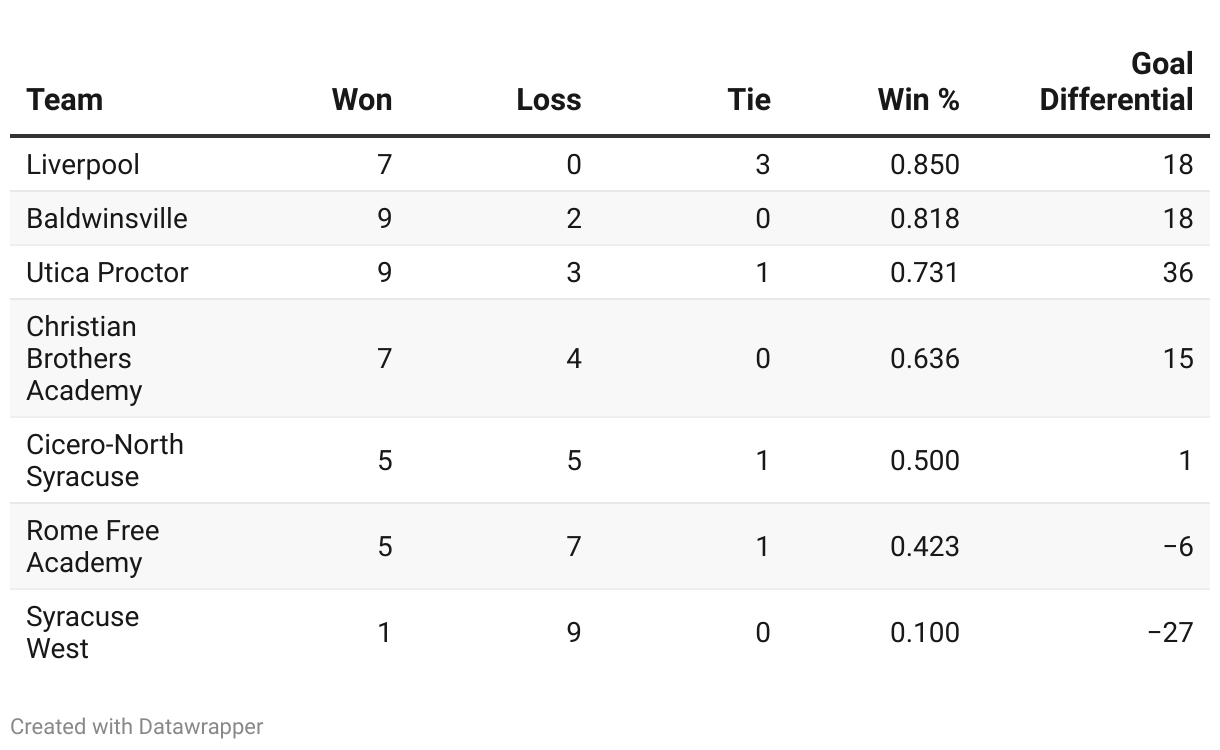
Task: Select the Liverpool team row
Action: pos(83,165)
